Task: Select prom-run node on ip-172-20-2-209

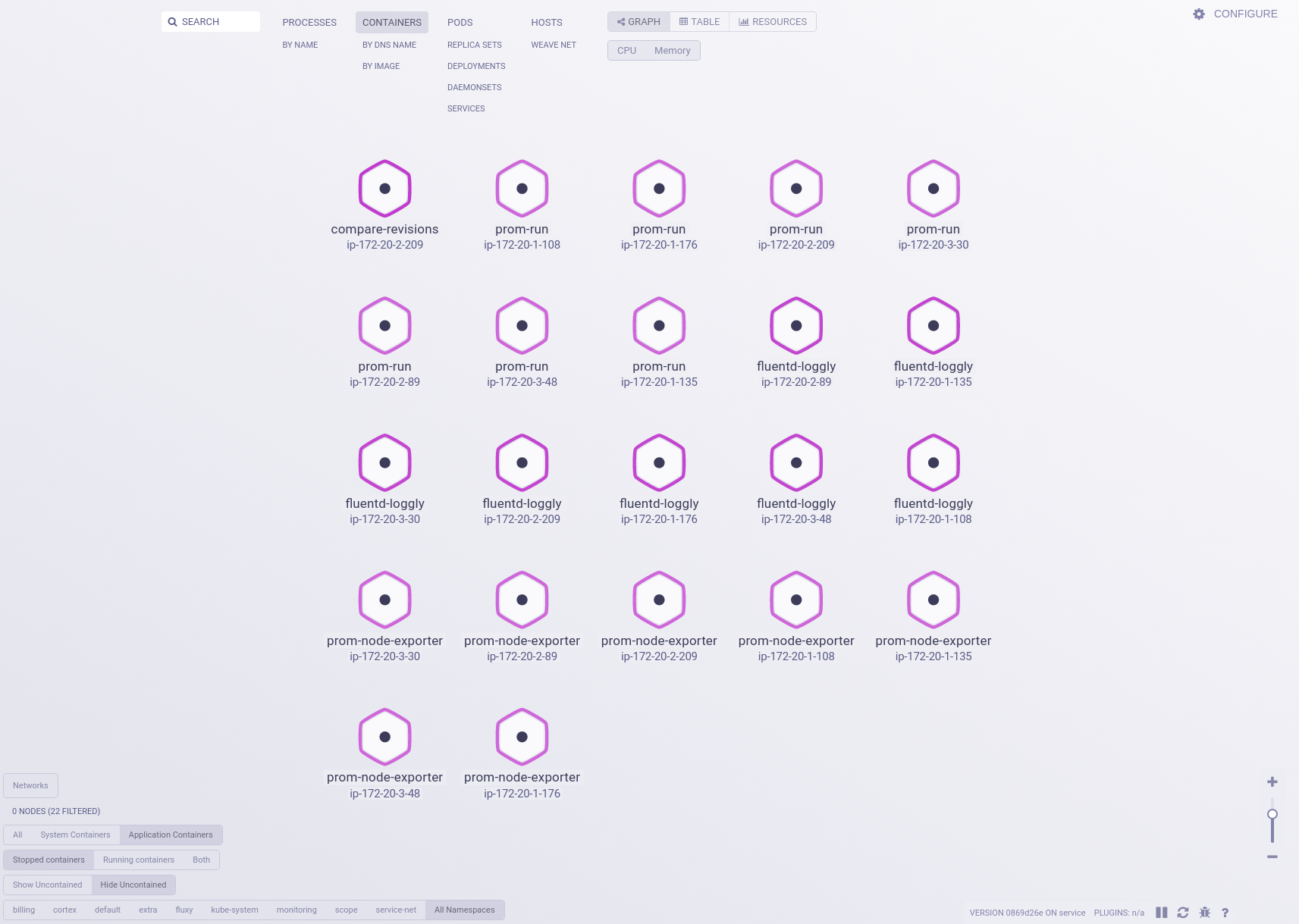Action: coord(796,189)
